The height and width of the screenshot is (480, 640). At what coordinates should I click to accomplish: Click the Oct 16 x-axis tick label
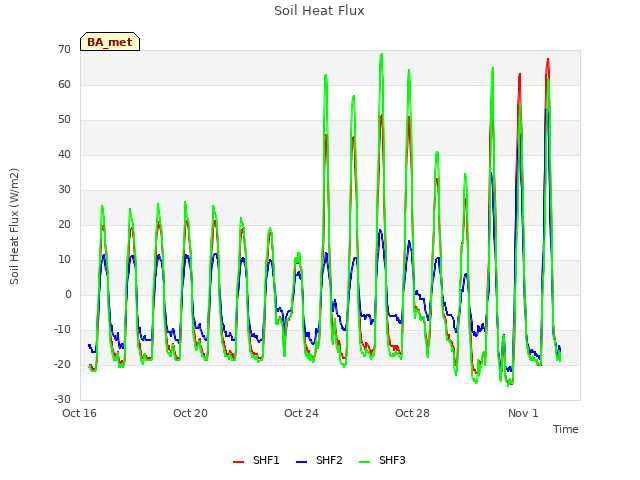tap(79, 413)
